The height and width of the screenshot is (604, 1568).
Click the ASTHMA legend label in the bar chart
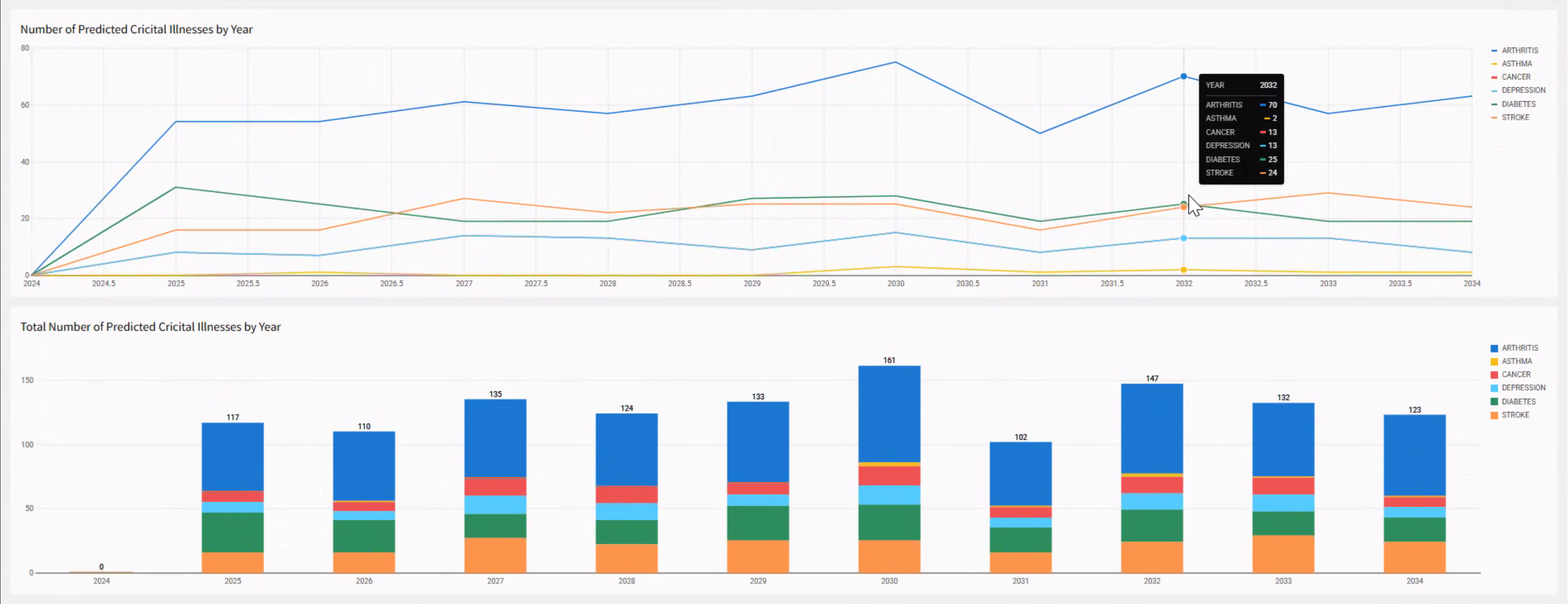[x=1518, y=361]
